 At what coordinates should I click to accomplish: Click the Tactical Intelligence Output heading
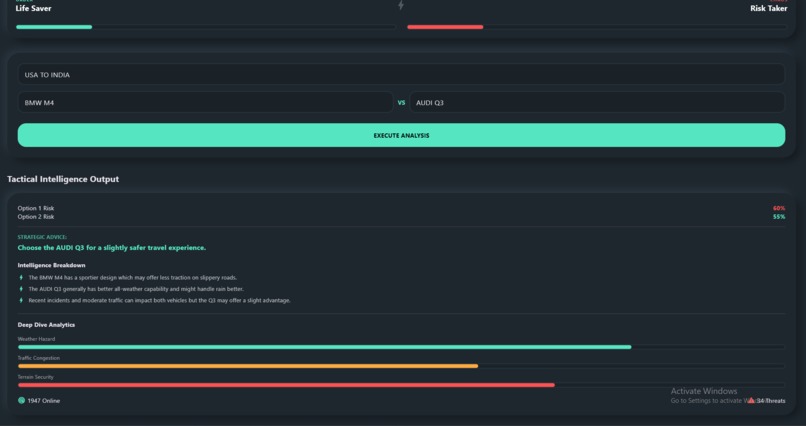63,179
